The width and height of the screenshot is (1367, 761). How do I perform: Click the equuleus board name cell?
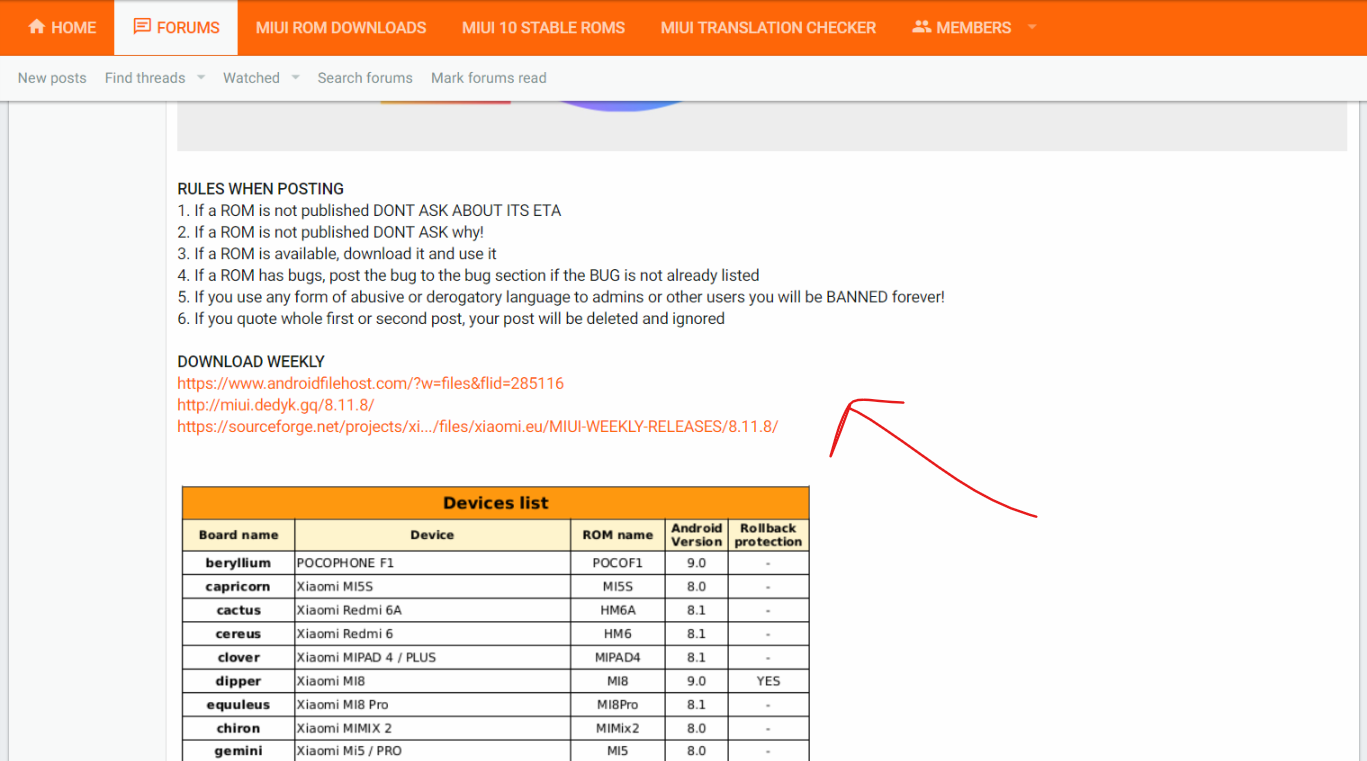(239, 705)
